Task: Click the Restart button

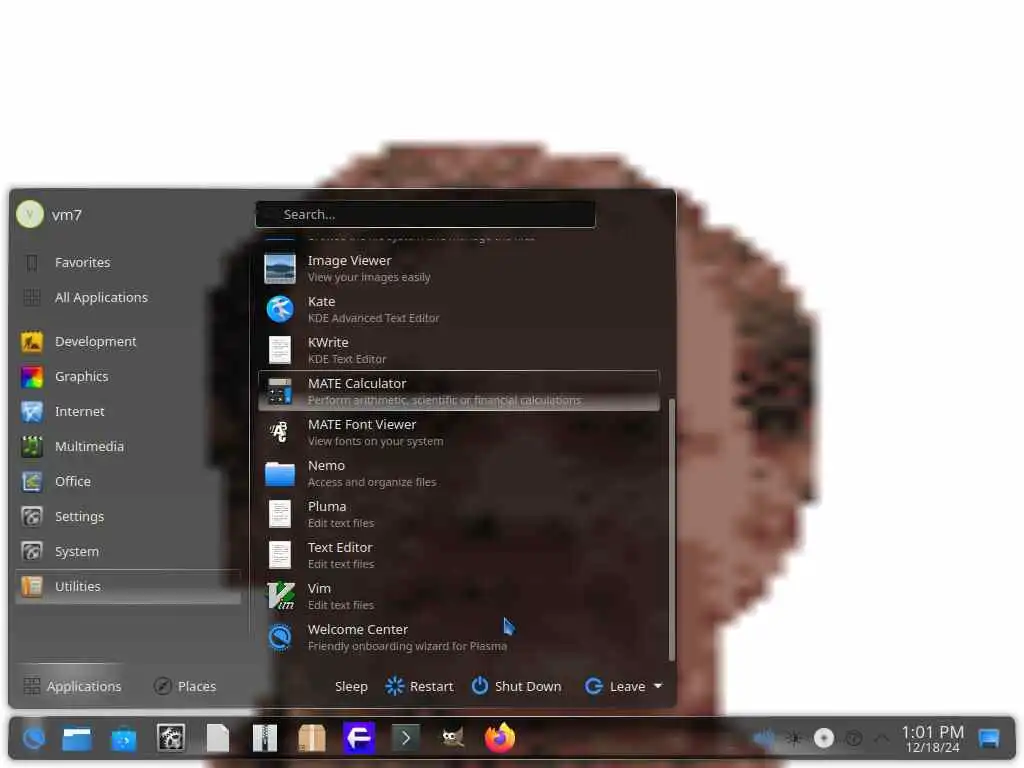Action: [x=419, y=686]
